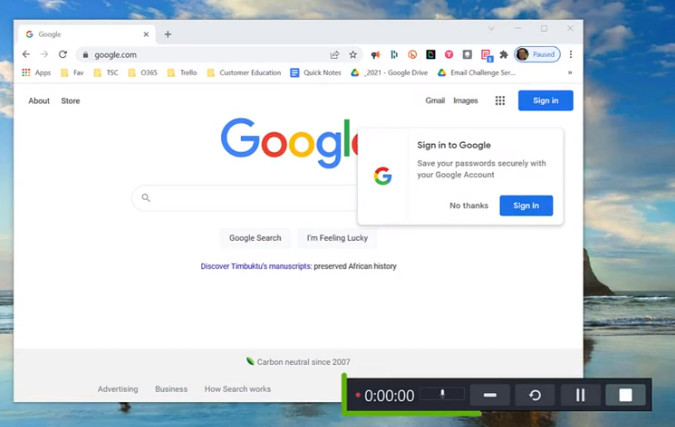
Task: Click Sign in inside the popup
Action: [526, 205]
